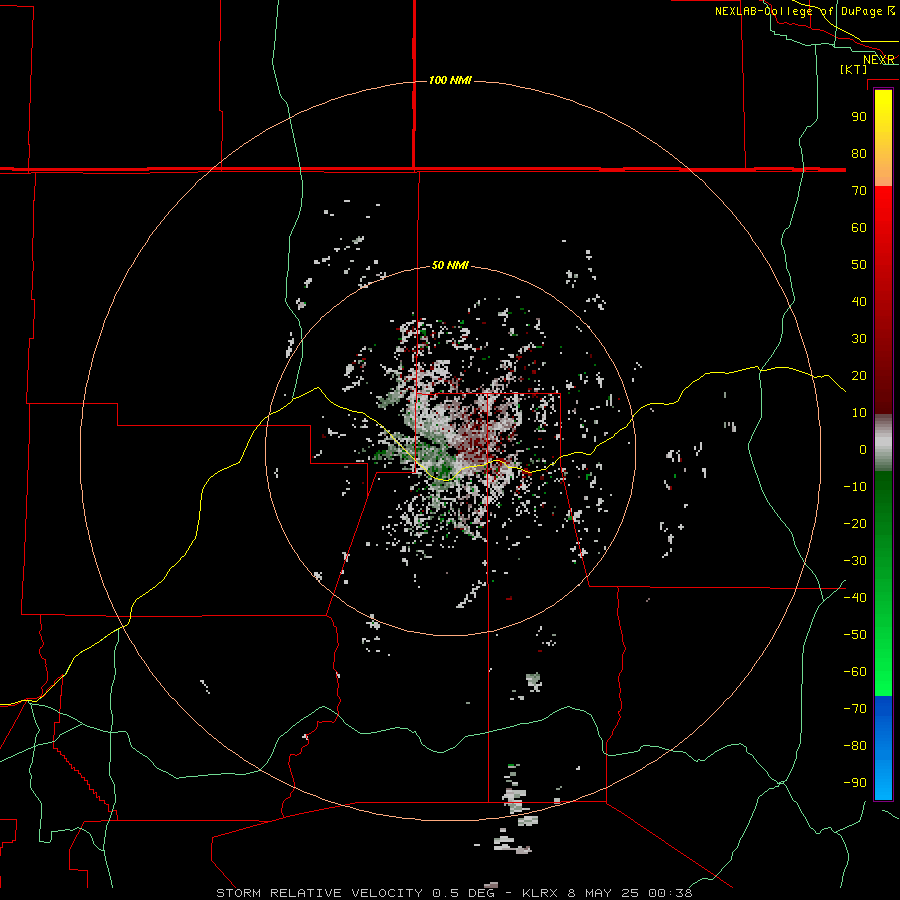The image size is (900, 900).
Task: Select the -70 scale label
Action: pyautogui.click(x=855, y=709)
